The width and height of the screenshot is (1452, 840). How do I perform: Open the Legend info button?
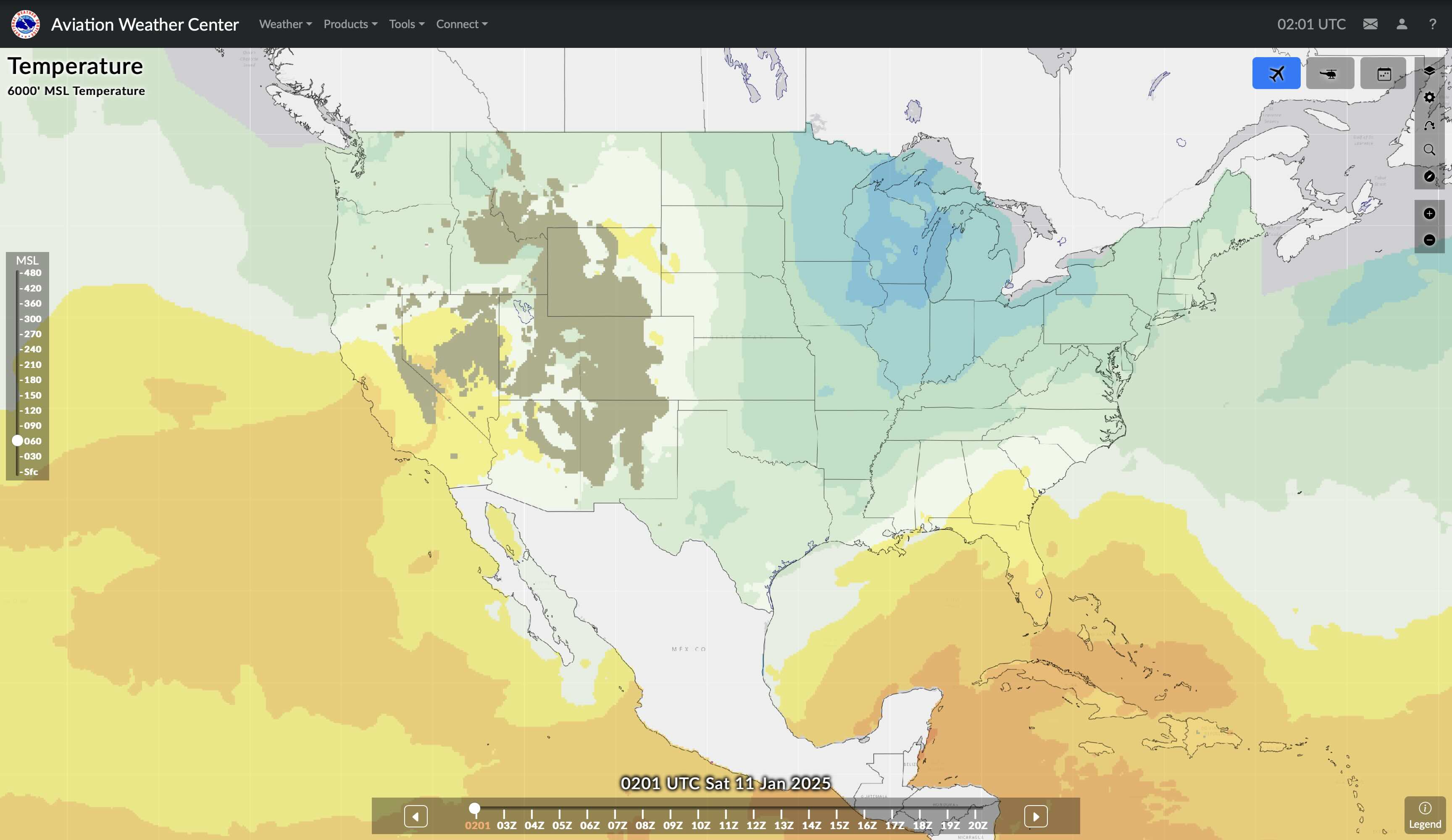coord(1424,815)
